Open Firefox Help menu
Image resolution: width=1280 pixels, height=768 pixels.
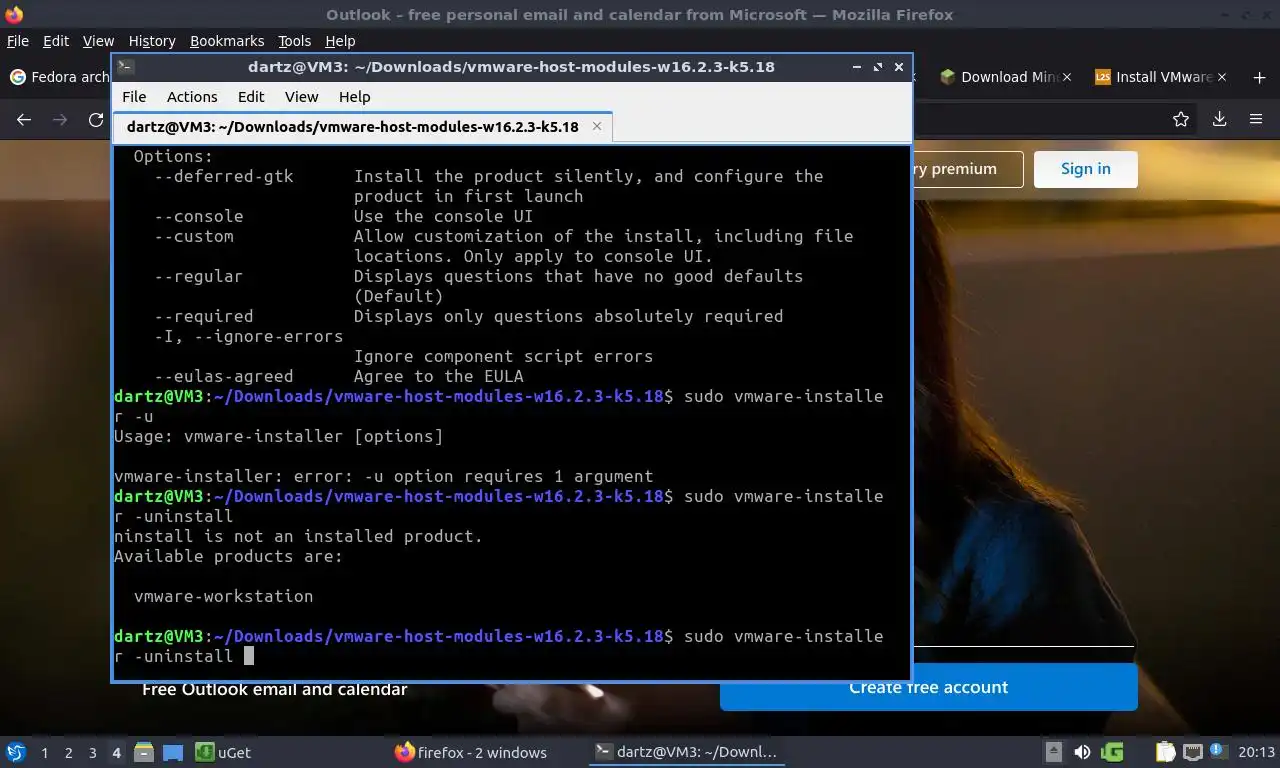pyautogui.click(x=340, y=41)
